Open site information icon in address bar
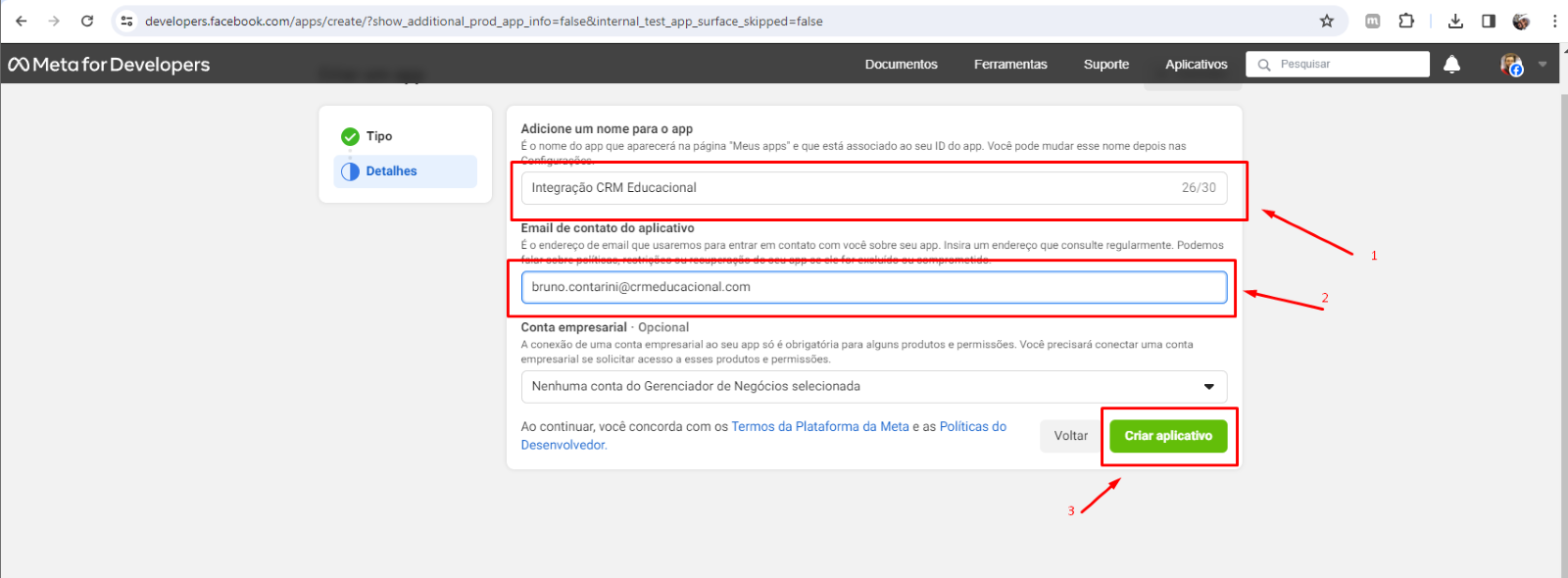The image size is (1568, 578). tap(126, 21)
